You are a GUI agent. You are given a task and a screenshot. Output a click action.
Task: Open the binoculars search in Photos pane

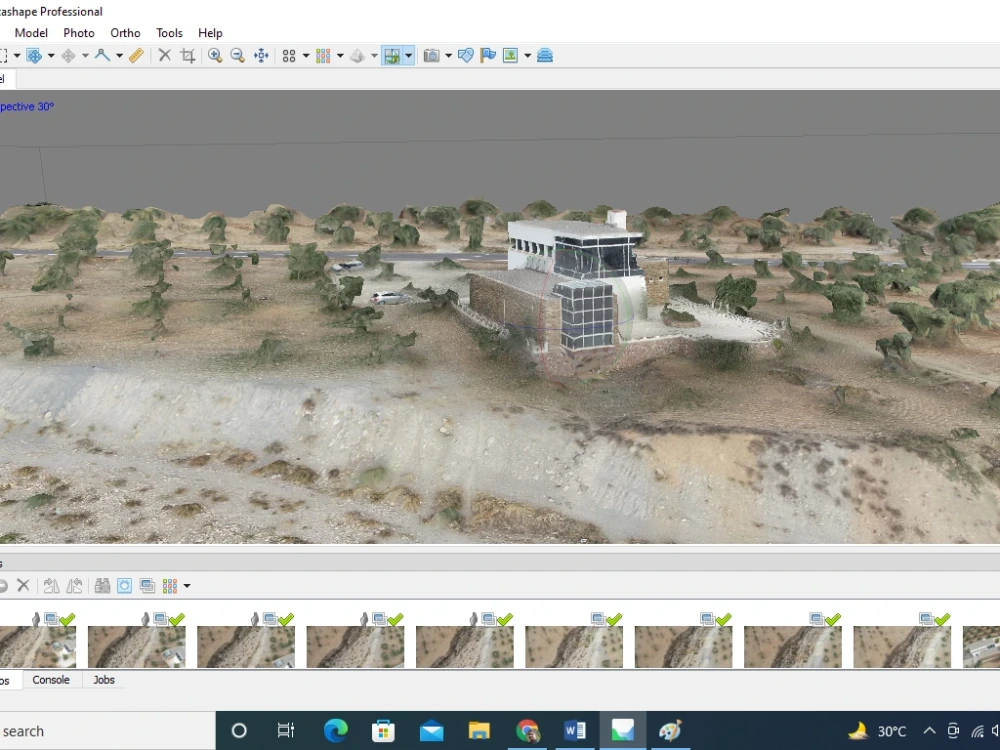click(104, 586)
